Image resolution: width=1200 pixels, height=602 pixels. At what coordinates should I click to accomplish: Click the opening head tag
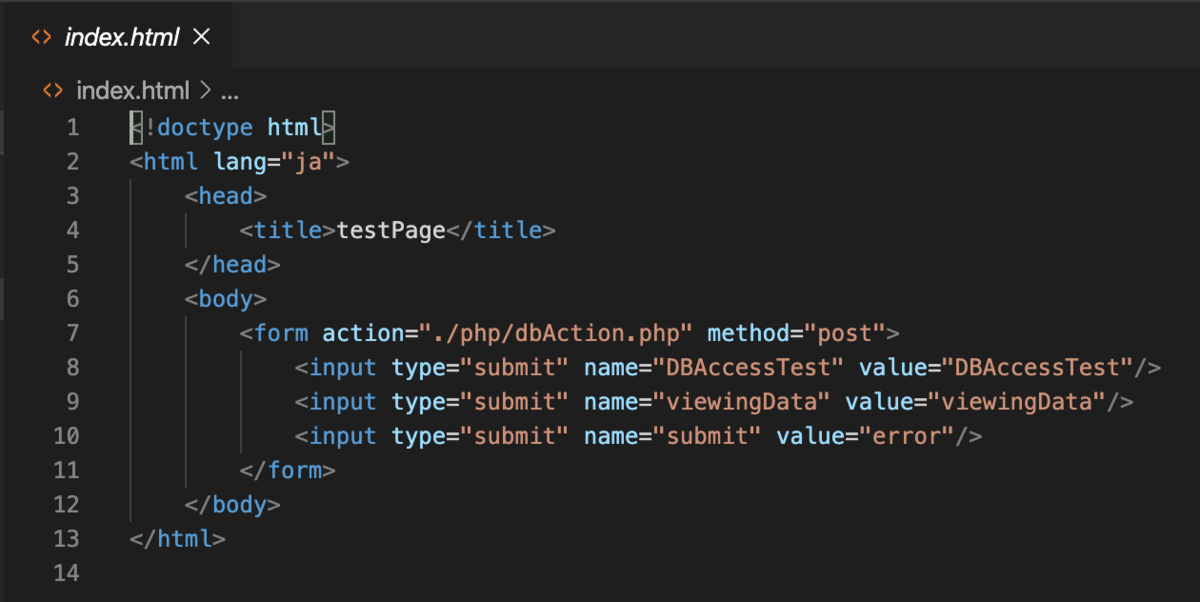[226, 196]
